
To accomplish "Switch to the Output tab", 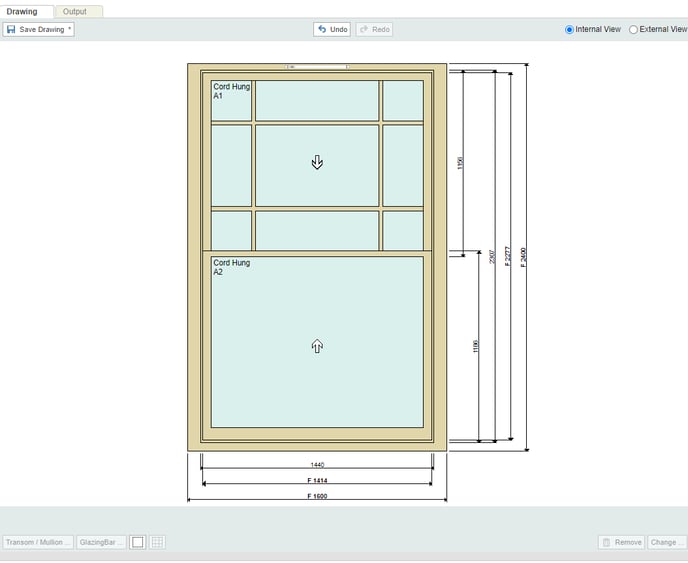I will [75, 12].
